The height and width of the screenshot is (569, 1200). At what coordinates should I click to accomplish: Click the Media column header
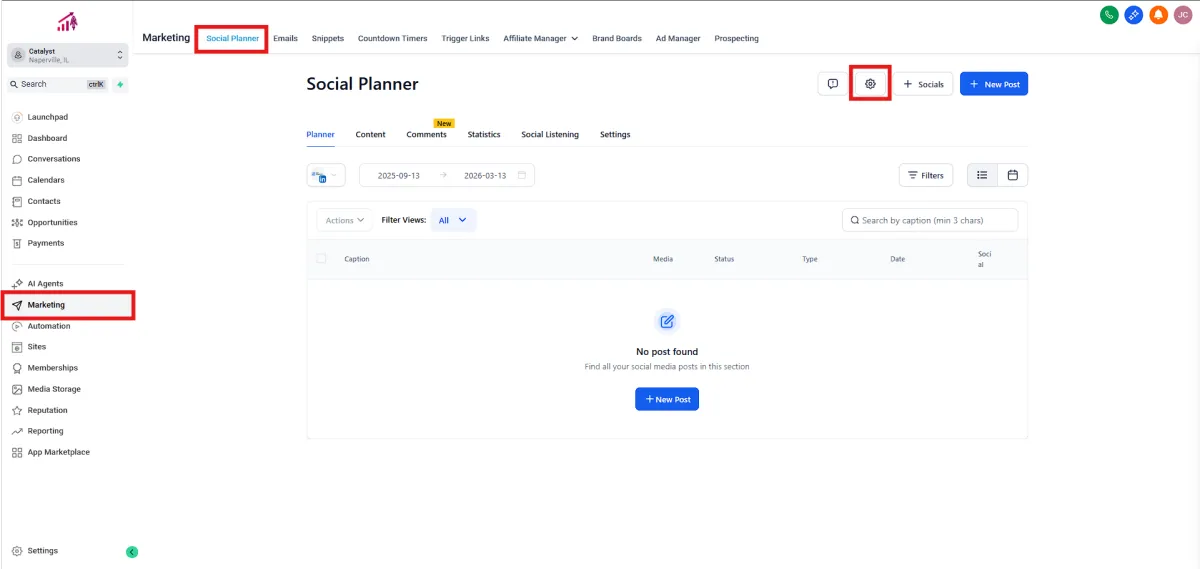tap(663, 259)
